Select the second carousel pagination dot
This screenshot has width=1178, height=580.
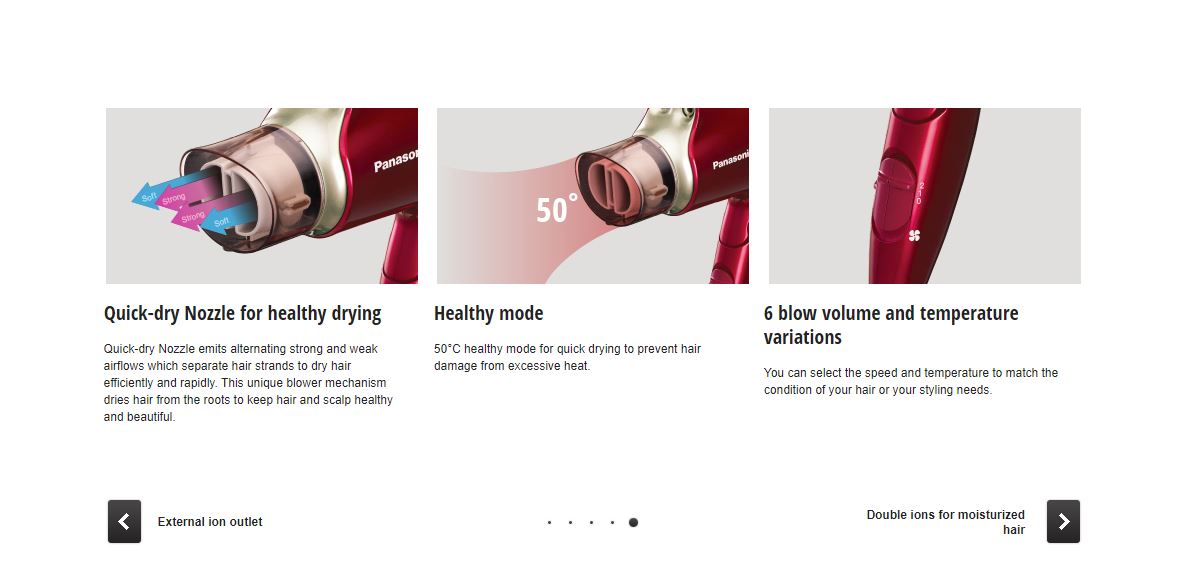pos(570,522)
